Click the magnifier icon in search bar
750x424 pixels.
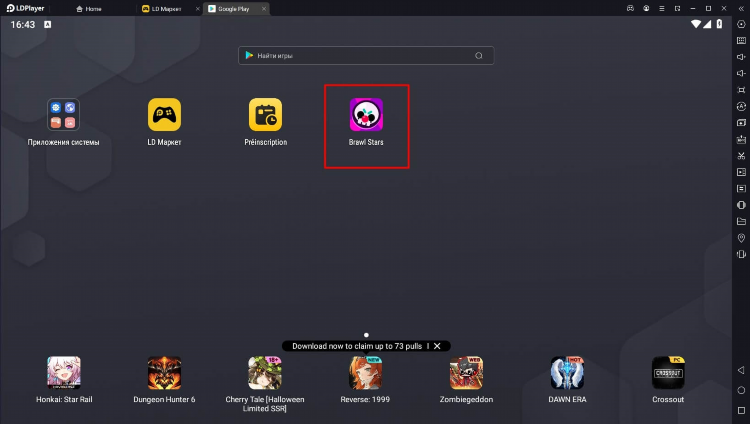478,56
